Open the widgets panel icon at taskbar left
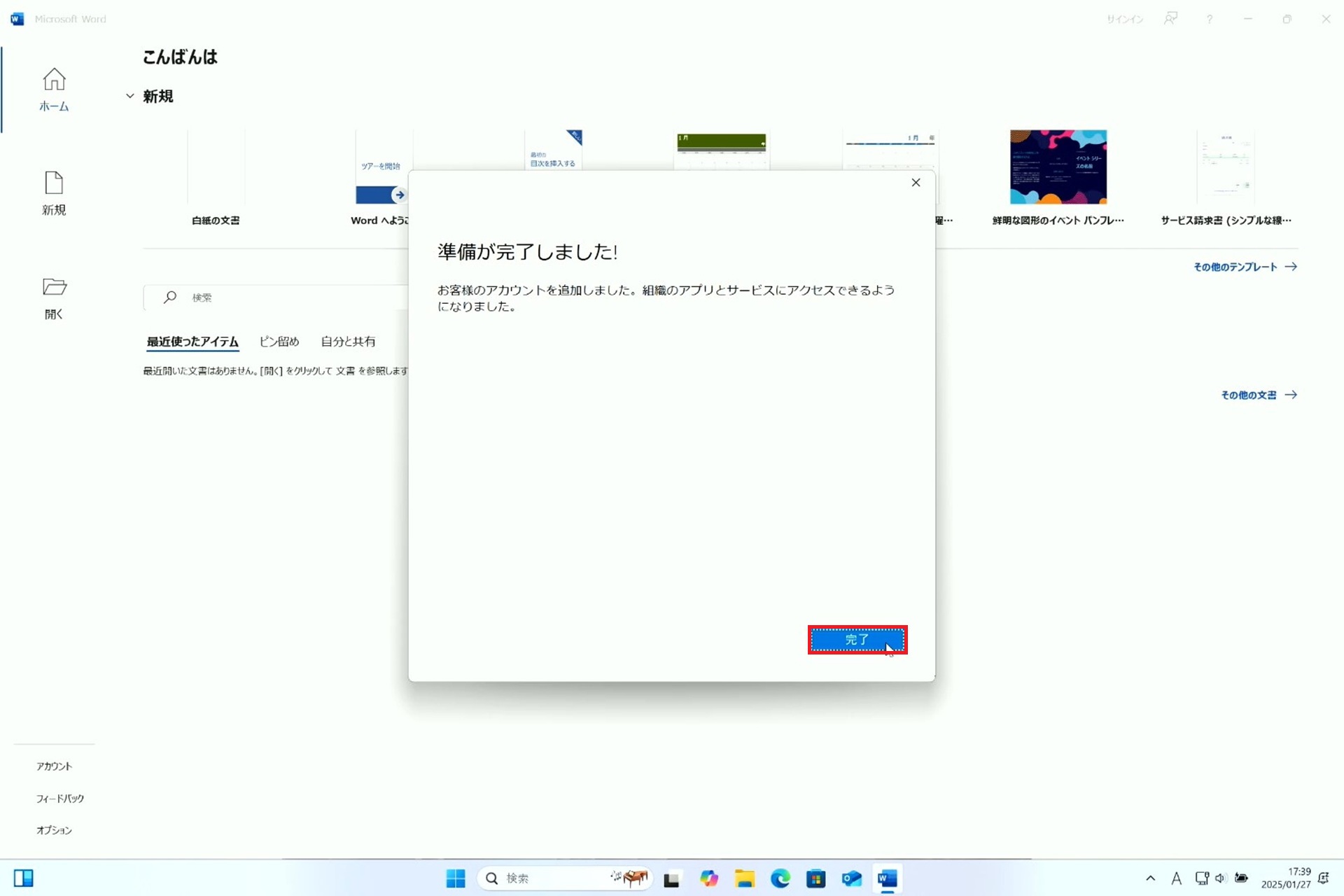This screenshot has height=896, width=1344. [x=24, y=878]
